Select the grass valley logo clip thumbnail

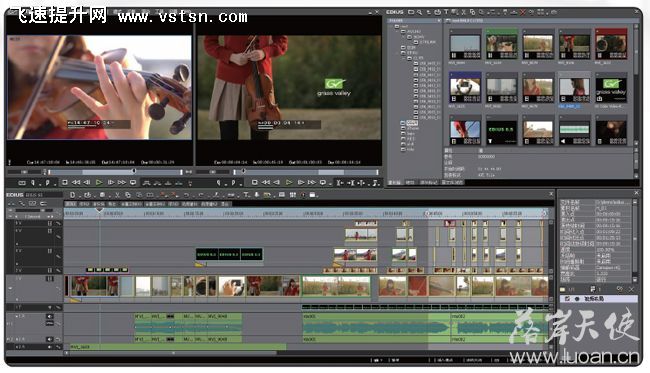[611, 89]
